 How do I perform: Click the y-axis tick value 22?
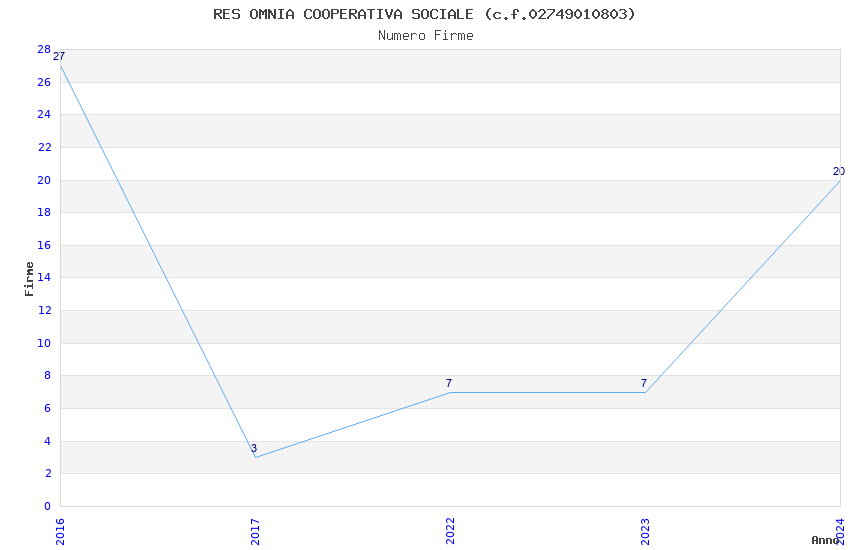tap(44, 147)
